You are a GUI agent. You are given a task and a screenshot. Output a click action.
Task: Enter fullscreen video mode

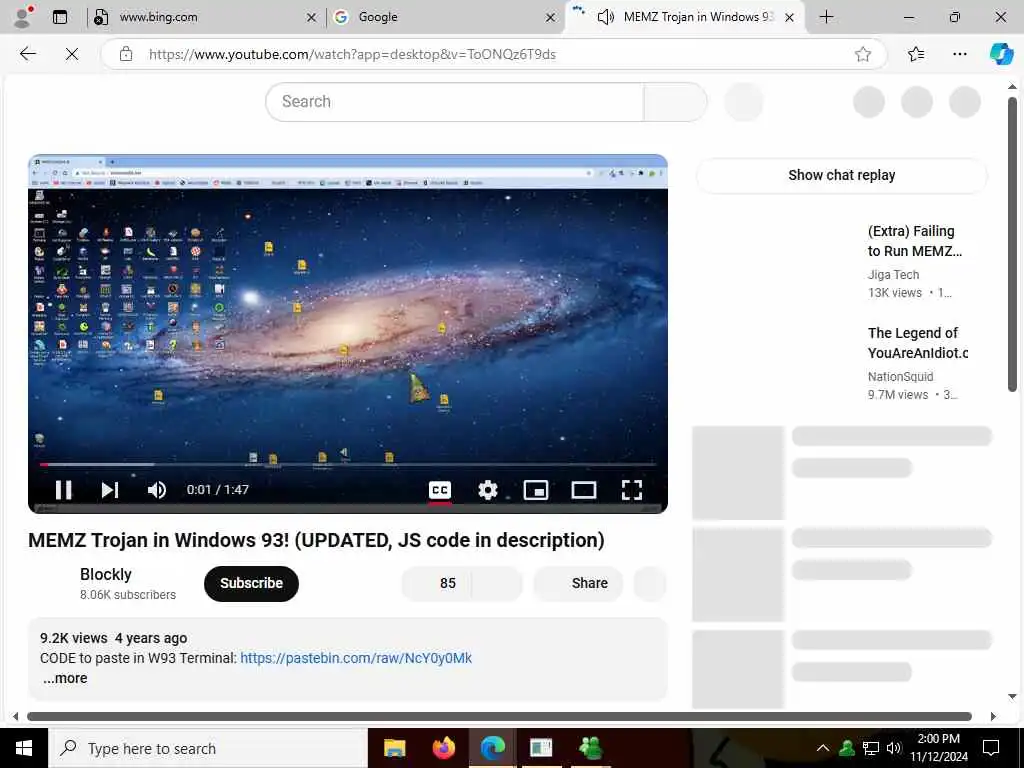tap(632, 490)
